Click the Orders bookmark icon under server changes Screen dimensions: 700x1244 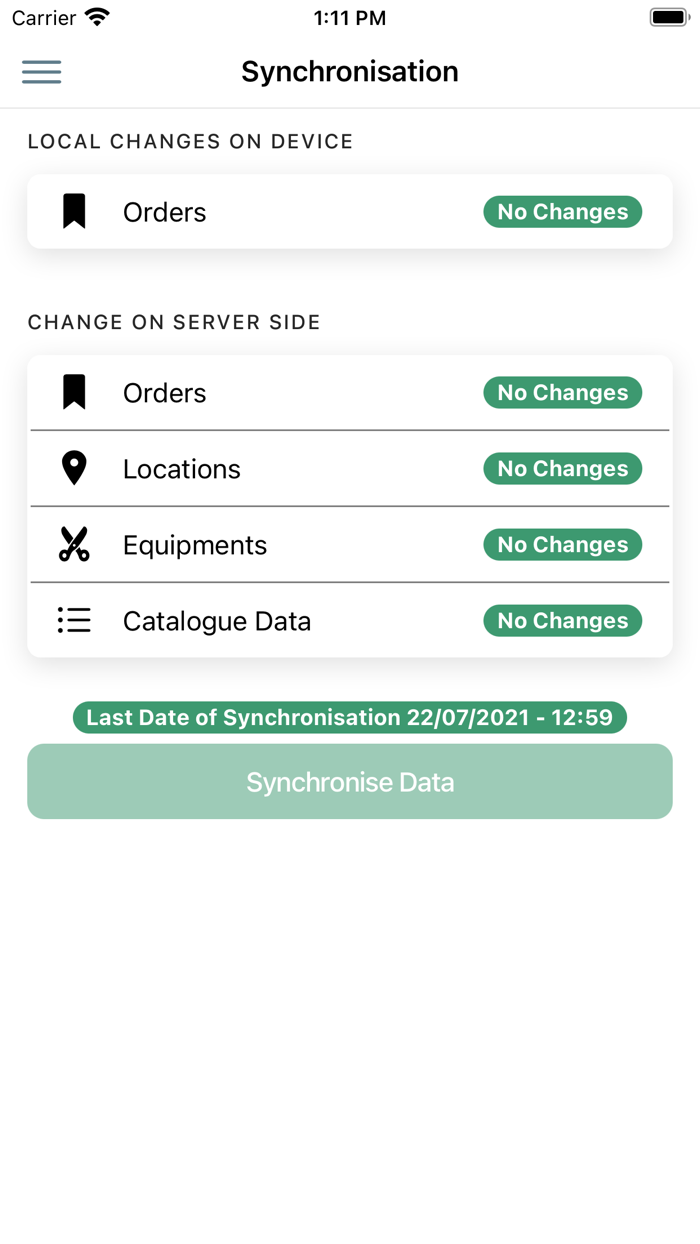(75, 392)
